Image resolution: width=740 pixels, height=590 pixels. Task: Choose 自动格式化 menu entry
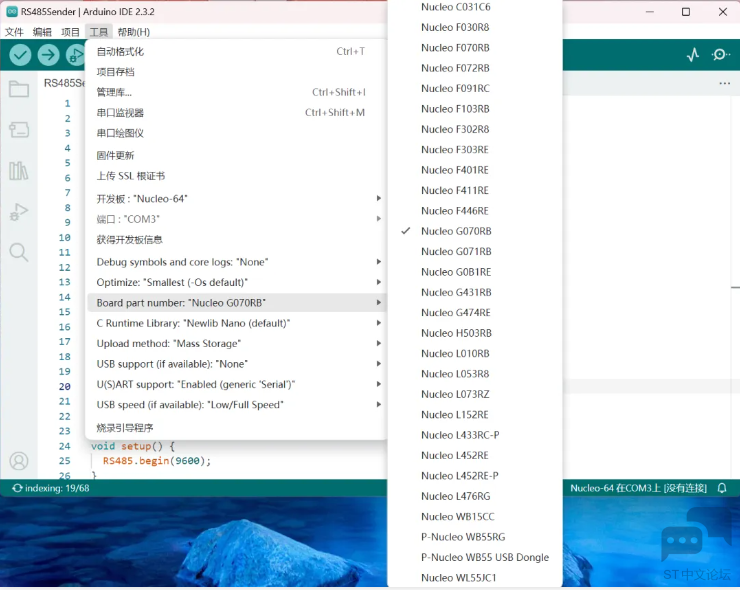pyautogui.click(x=237, y=51)
